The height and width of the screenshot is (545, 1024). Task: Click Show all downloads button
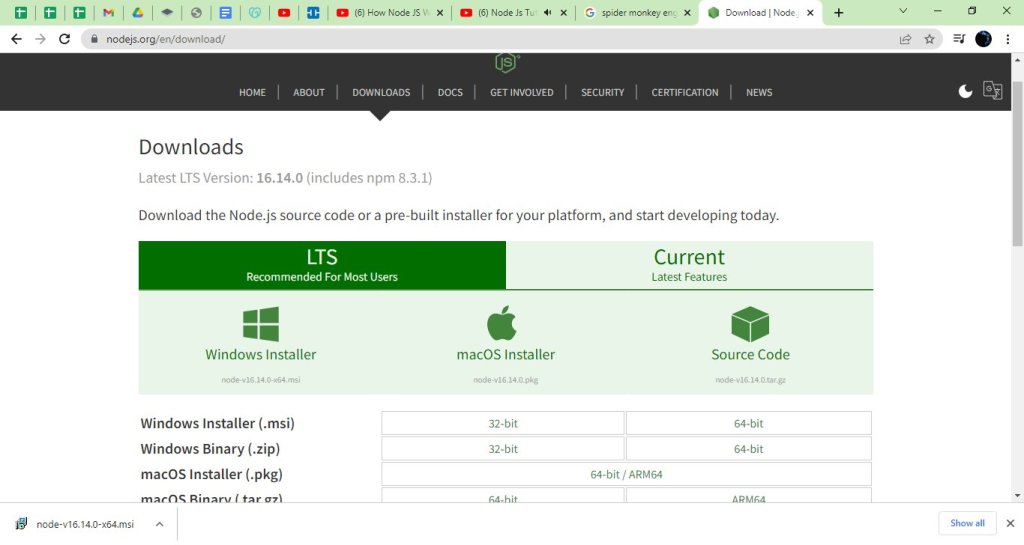tap(967, 523)
